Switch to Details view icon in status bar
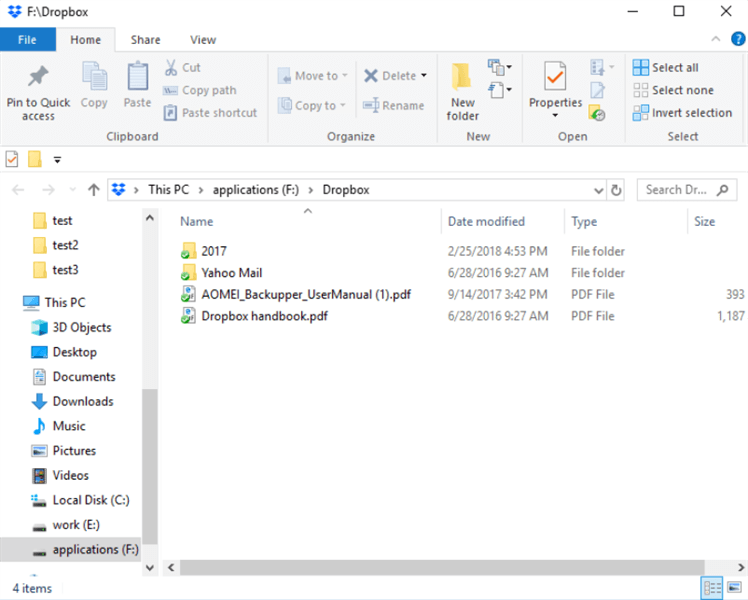Image resolution: width=748 pixels, height=600 pixels. pyautogui.click(x=712, y=588)
